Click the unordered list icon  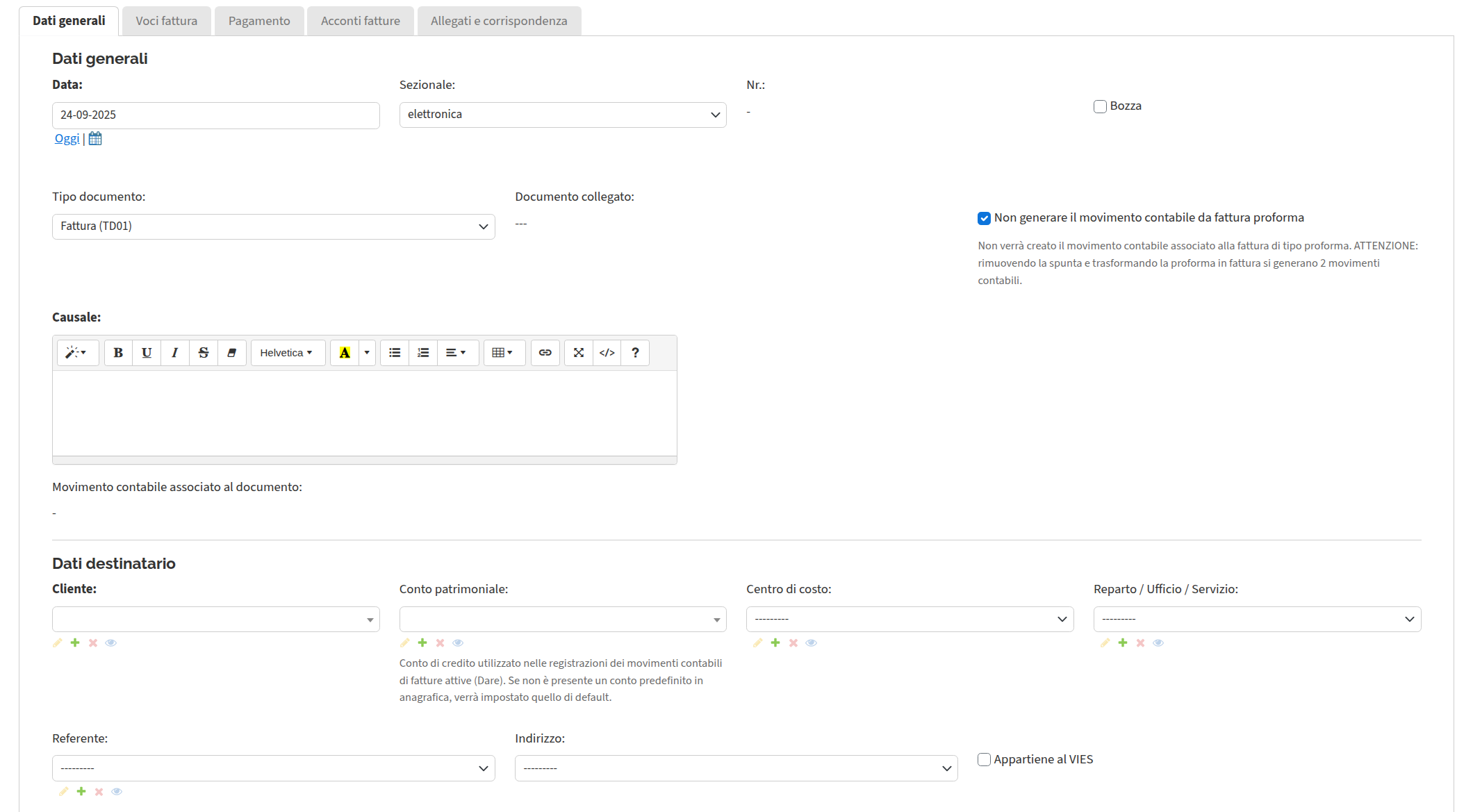(x=395, y=353)
